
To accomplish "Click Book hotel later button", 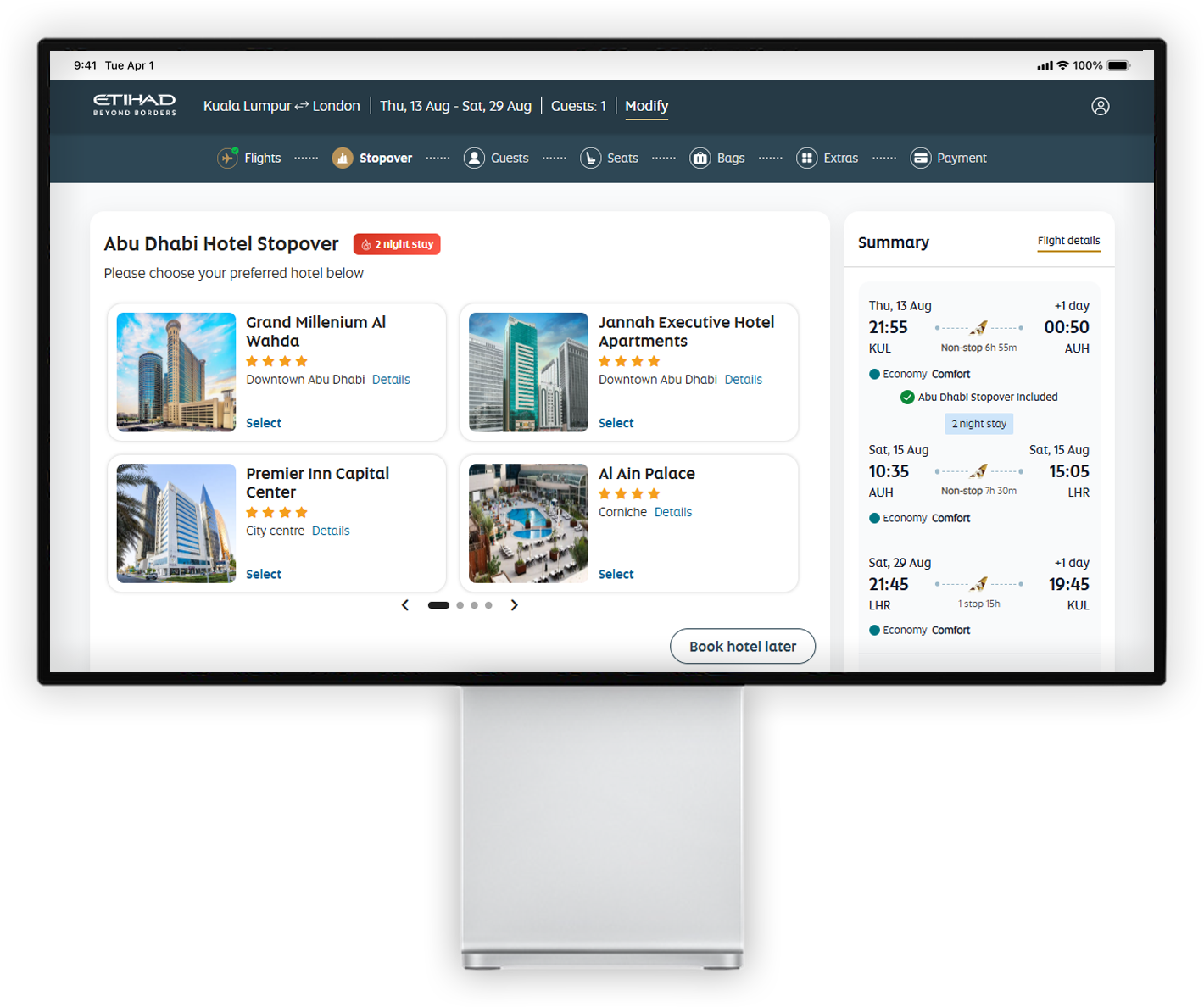I will pyautogui.click(x=743, y=647).
